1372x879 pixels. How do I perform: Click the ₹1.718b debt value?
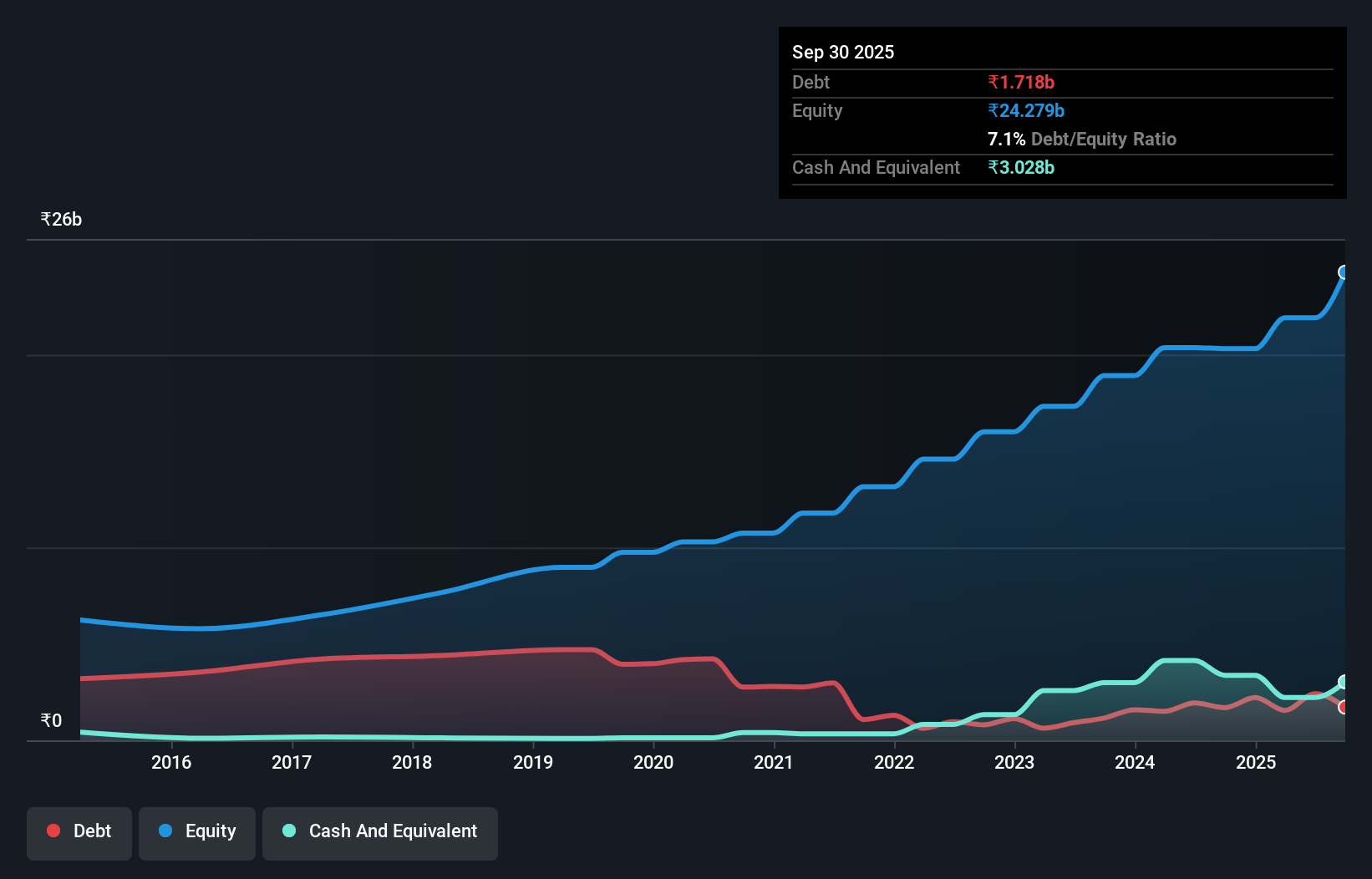(1021, 82)
